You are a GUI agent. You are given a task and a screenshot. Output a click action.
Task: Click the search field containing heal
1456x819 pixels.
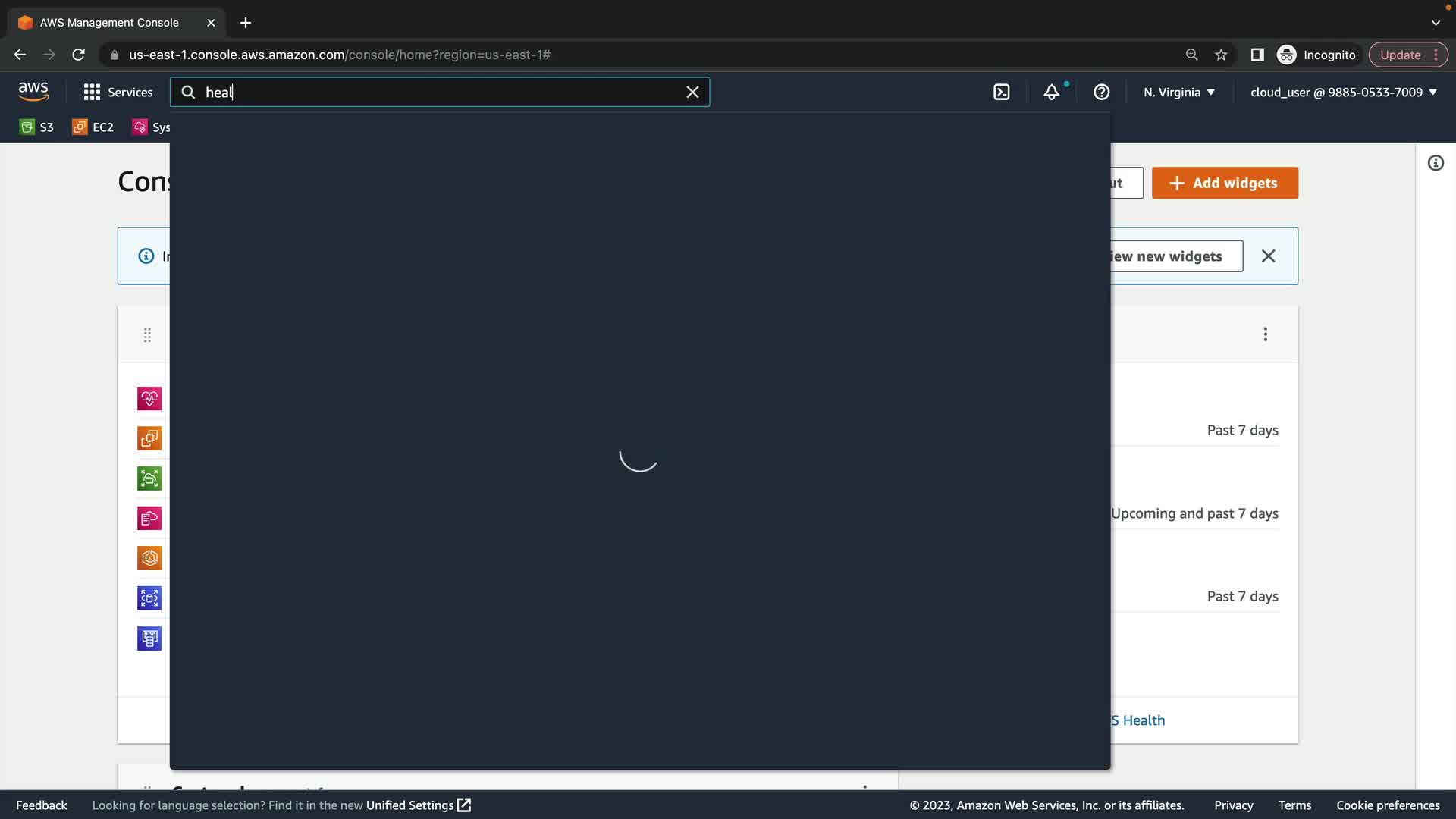440,93
